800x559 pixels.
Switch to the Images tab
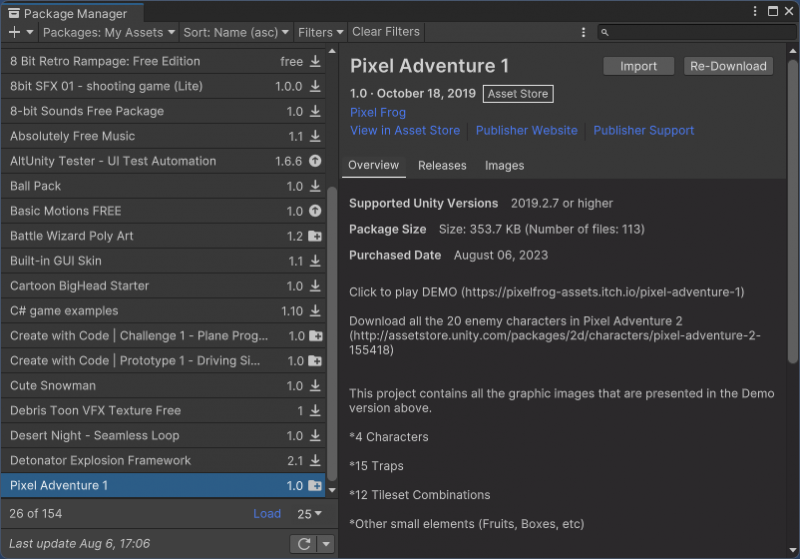point(504,165)
